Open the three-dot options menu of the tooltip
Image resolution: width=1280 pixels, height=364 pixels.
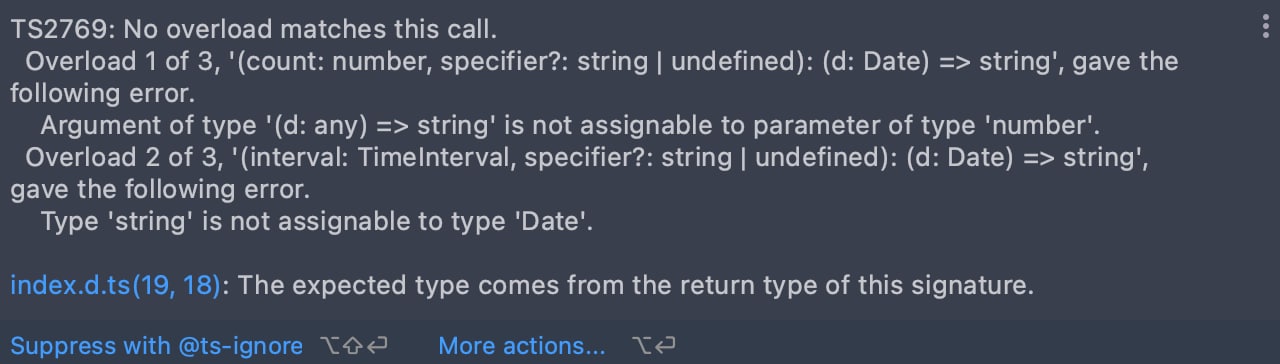1267,29
